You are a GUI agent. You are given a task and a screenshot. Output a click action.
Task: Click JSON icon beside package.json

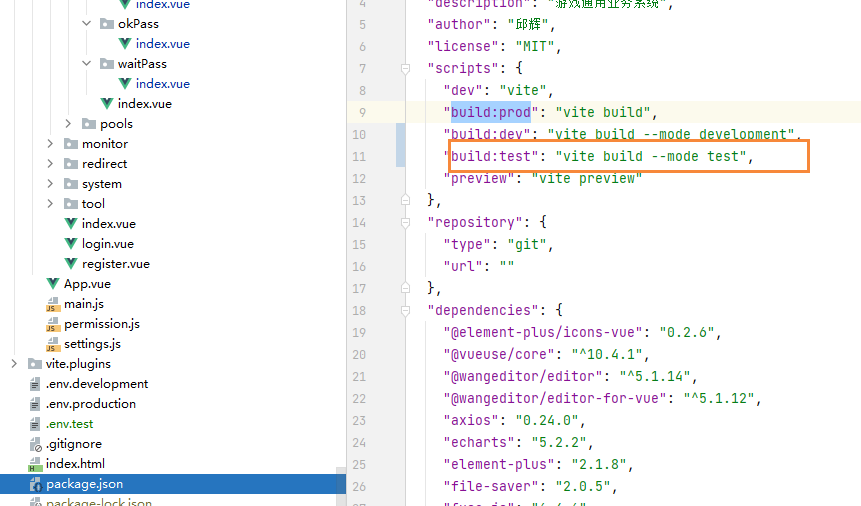[x=35, y=484]
